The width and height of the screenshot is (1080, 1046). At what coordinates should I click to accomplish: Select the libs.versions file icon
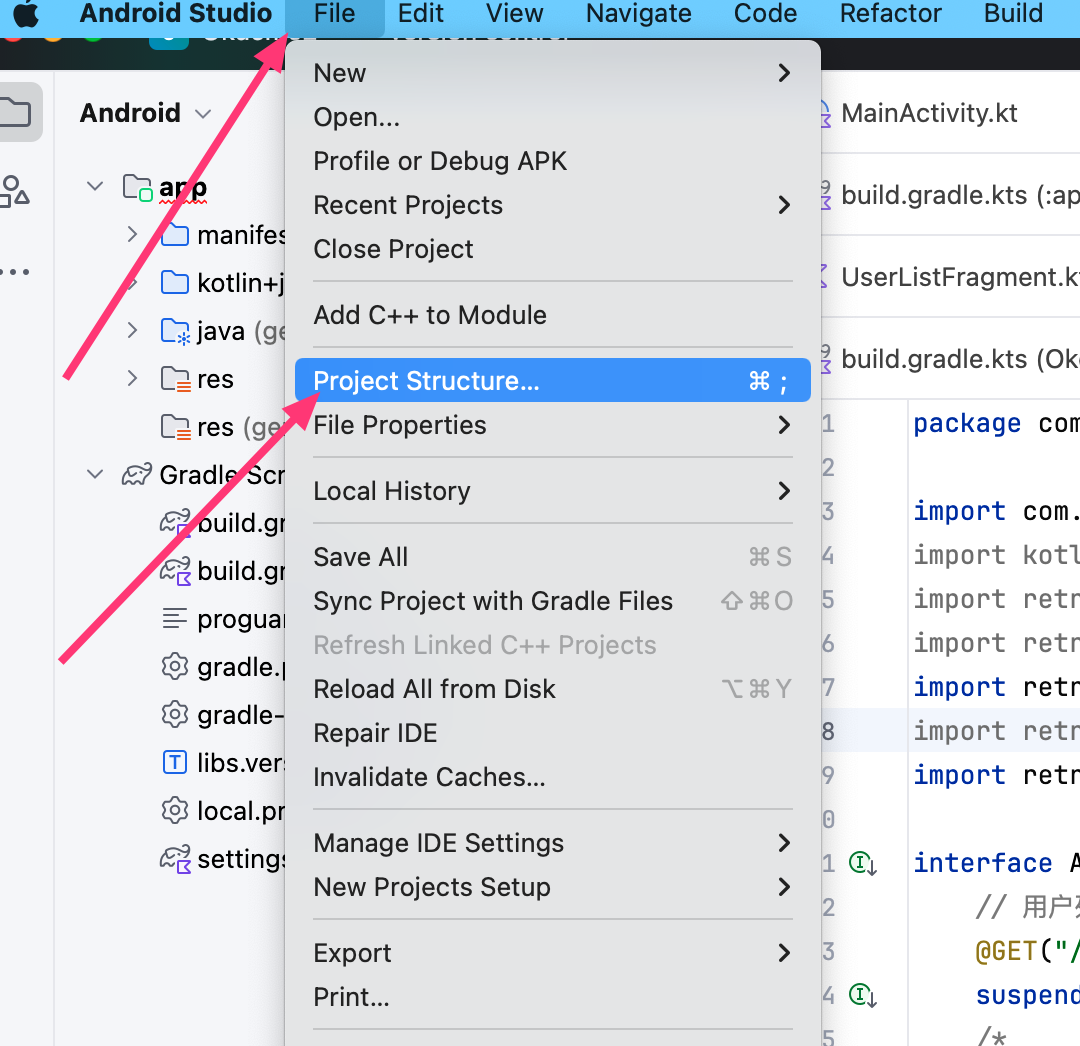click(175, 763)
